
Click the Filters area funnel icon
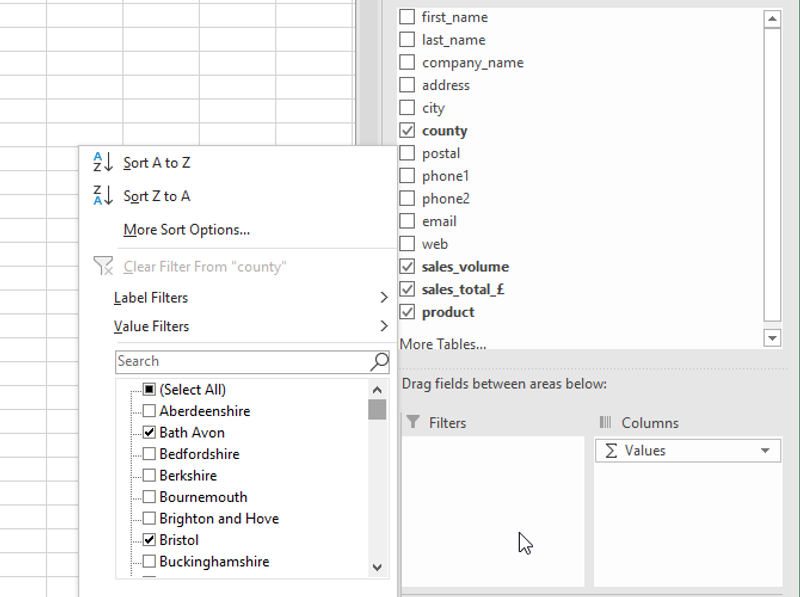pos(412,423)
